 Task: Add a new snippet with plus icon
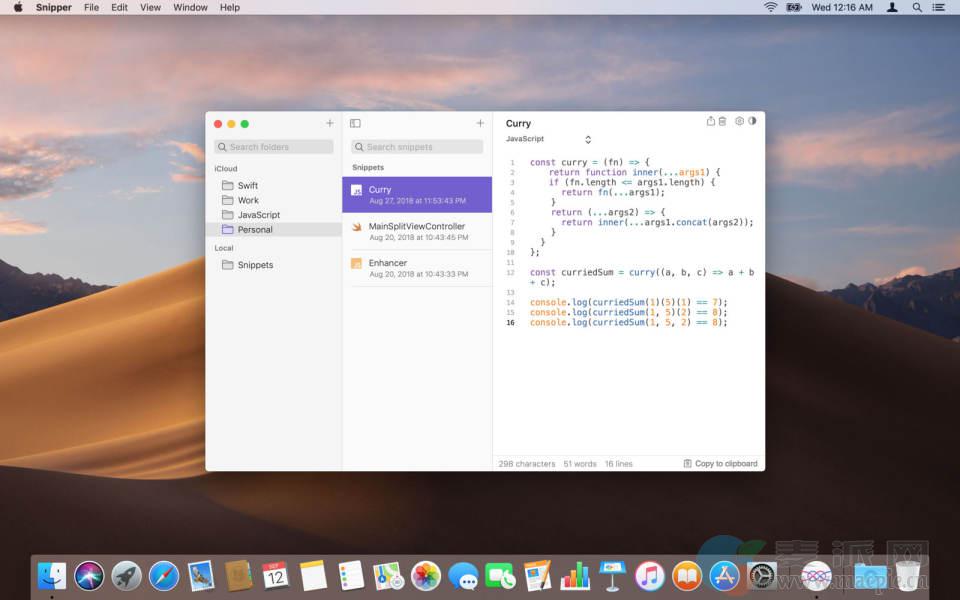coord(480,123)
